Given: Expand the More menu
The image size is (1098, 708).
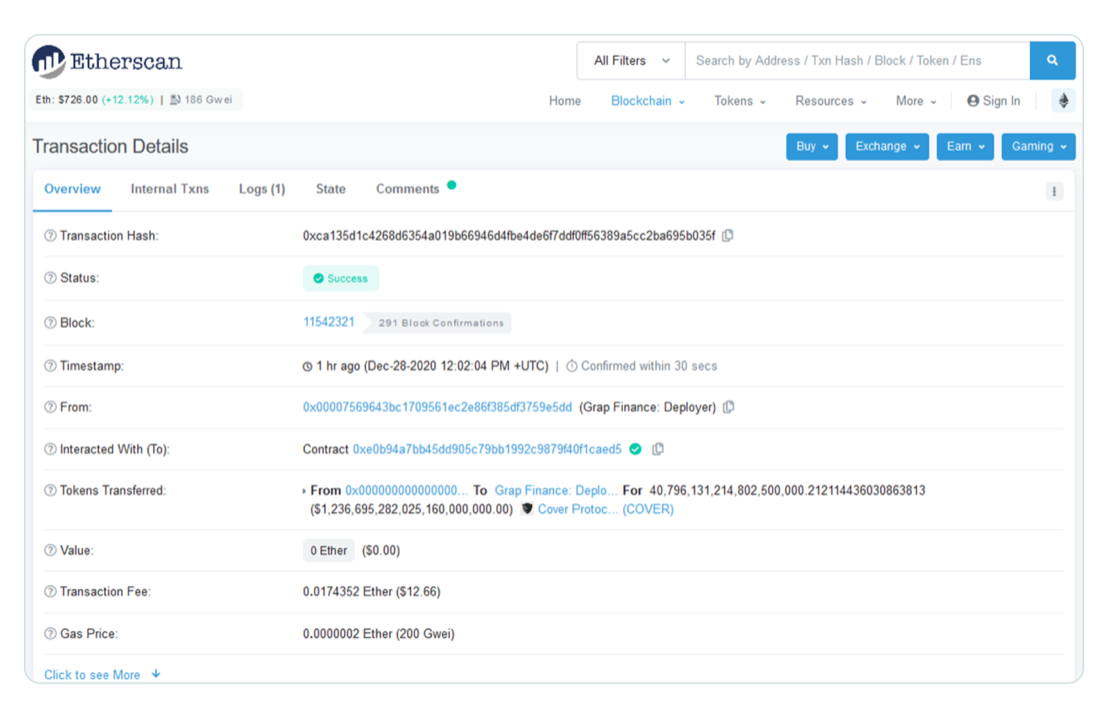Looking at the screenshot, I should click(x=916, y=101).
